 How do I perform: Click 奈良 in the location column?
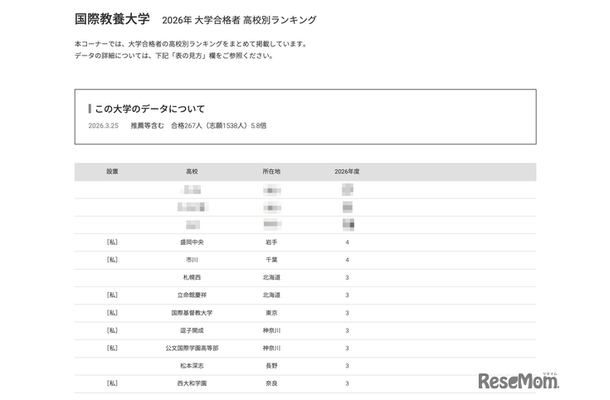(x=271, y=384)
